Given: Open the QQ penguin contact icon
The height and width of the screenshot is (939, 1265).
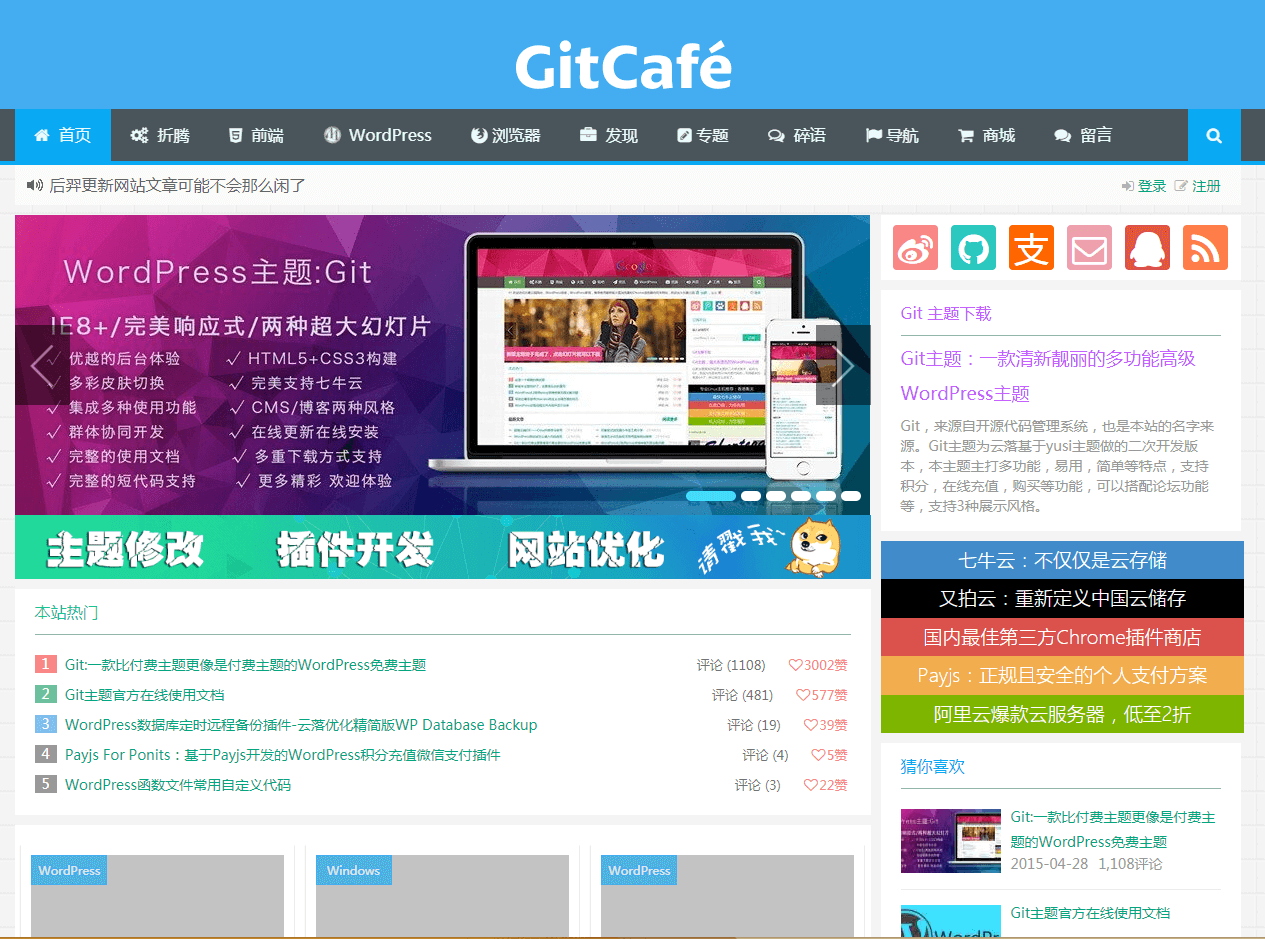Looking at the screenshot, I should (1147, 248).
